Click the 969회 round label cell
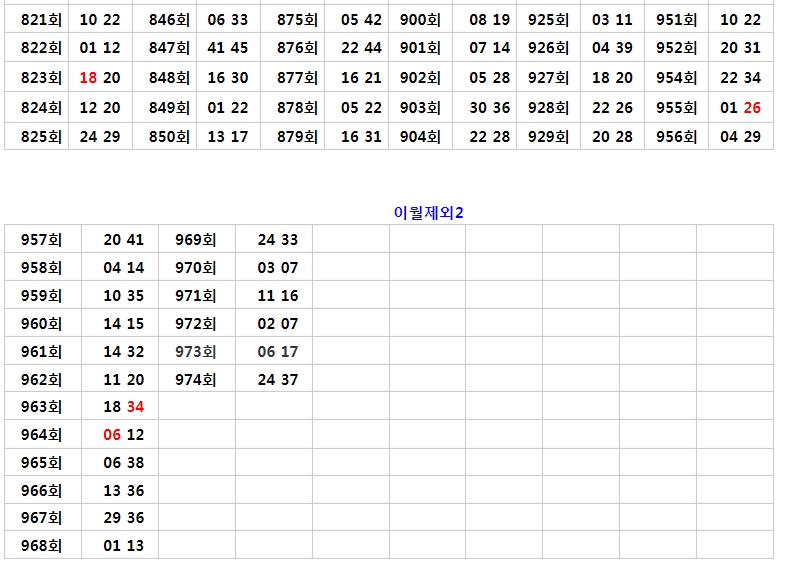Screen dimensions: 802x585 [x=195, y=239]
